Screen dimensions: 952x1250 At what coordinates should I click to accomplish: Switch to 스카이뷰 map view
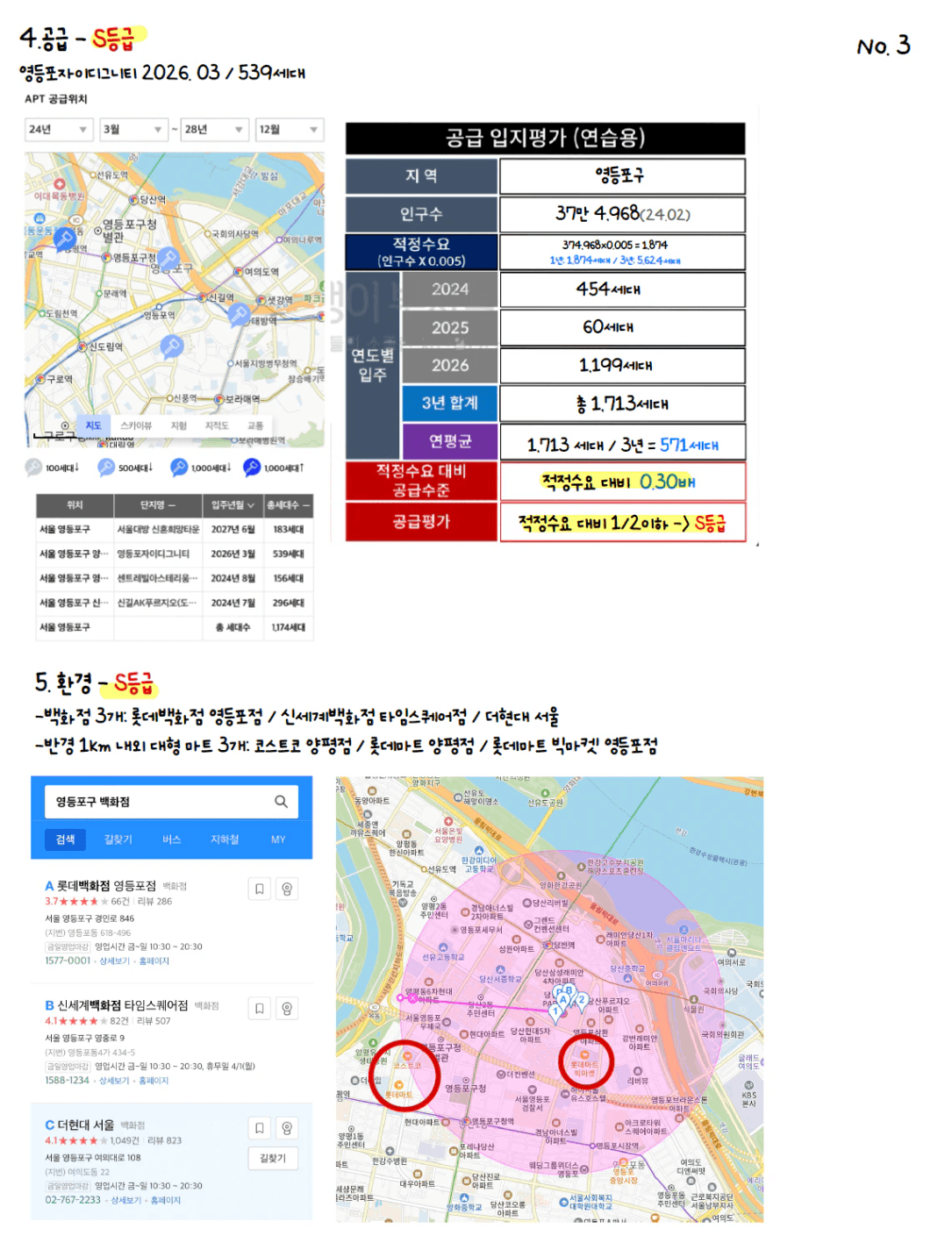click(136, 425)
